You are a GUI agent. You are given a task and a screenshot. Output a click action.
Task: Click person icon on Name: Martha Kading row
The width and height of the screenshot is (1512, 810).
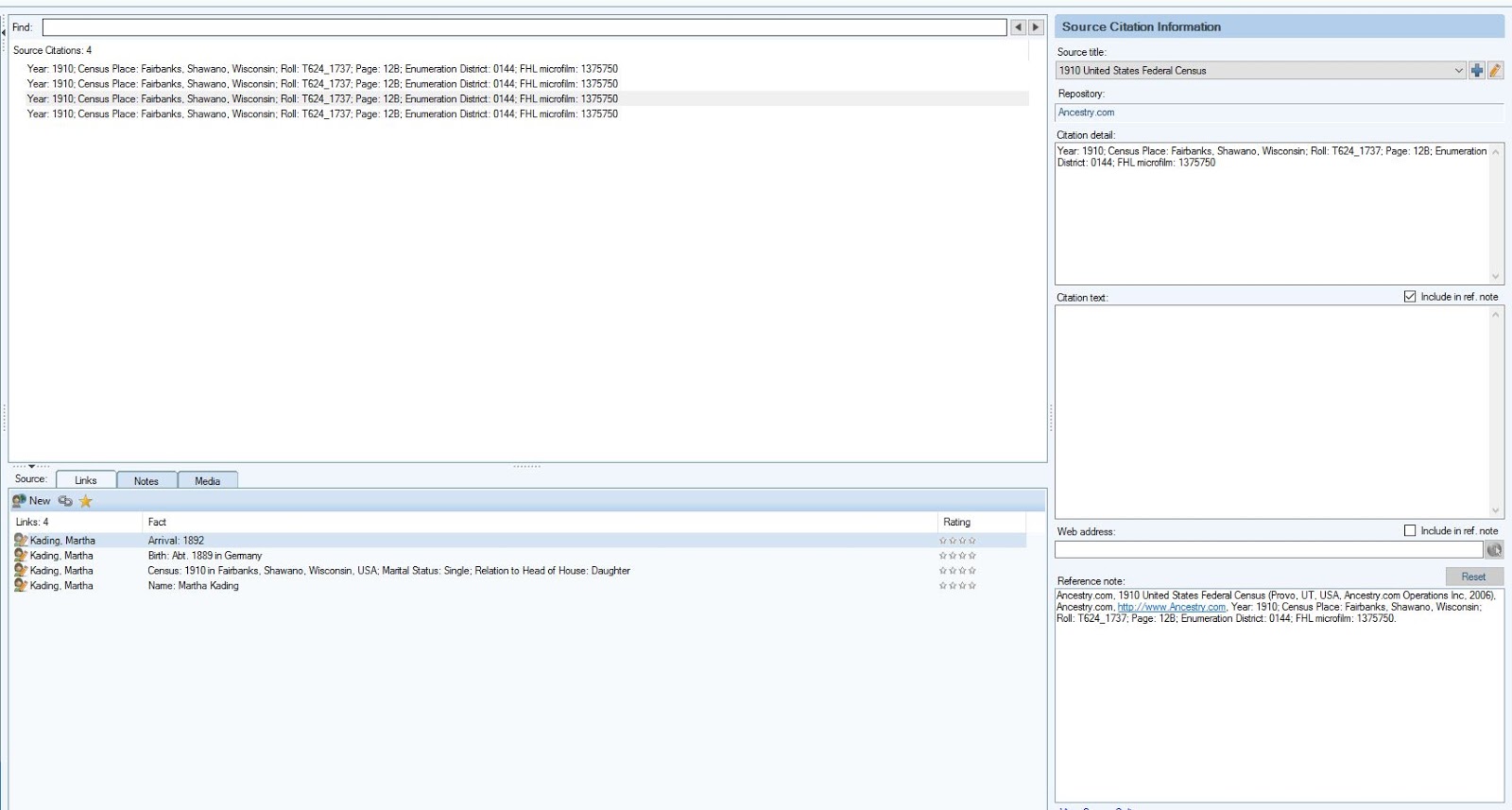pyautogui.click(x=21, y=586)
